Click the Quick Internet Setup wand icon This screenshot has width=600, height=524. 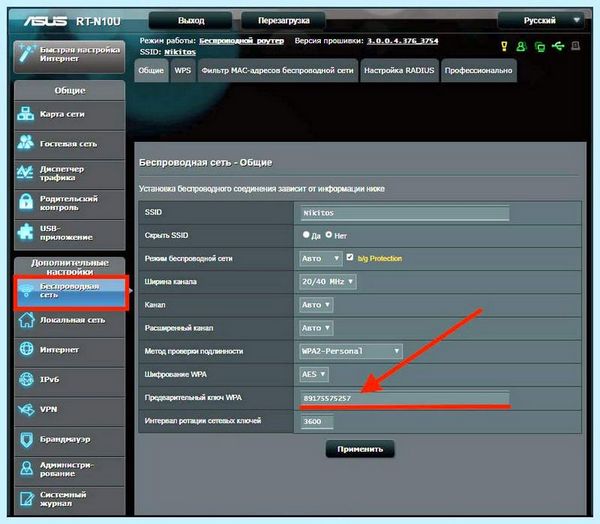pyautogui.click(x=26, y=53)
